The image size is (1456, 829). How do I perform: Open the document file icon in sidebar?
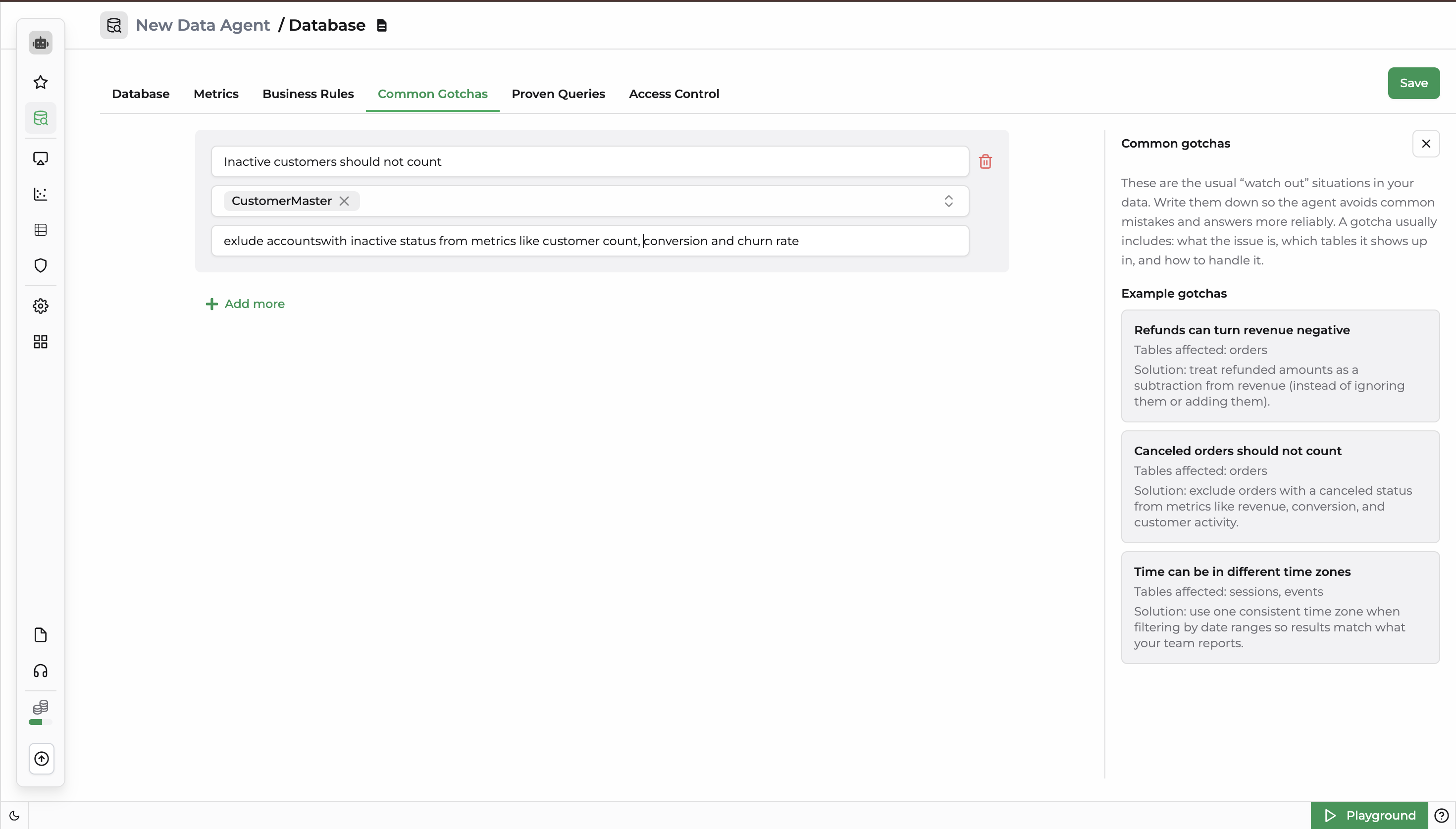[41, 635]
